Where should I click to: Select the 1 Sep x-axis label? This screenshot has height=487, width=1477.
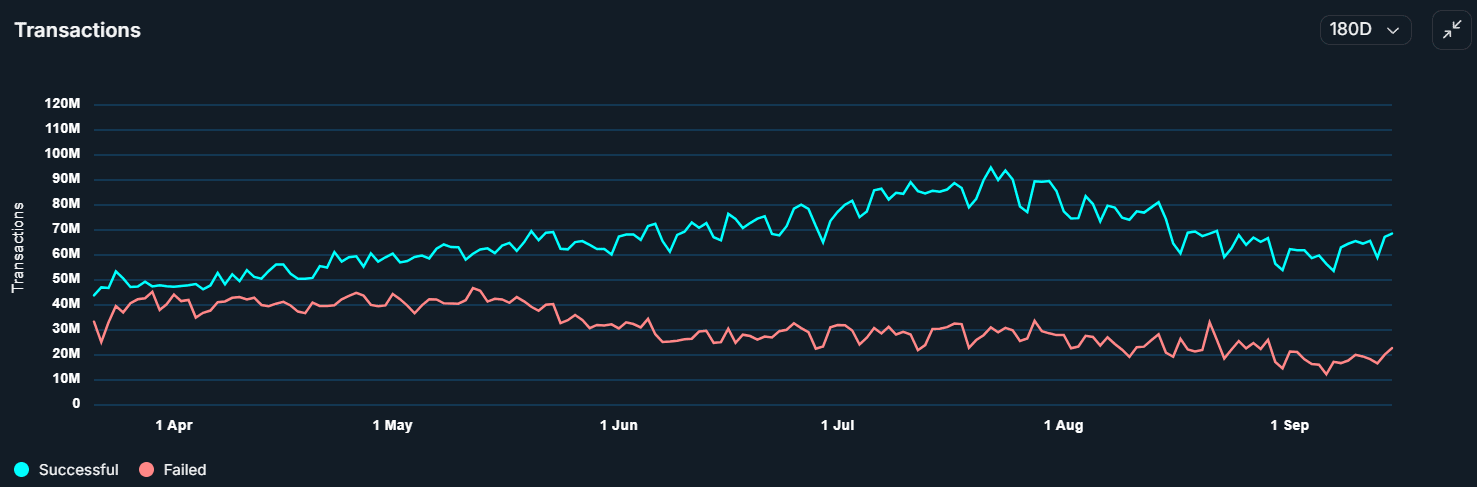coord(1289,426)
